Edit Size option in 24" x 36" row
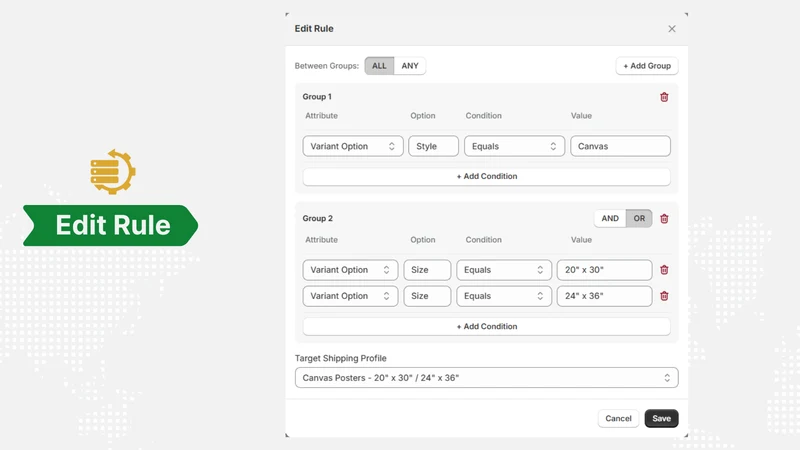The height and width of the screenshot is (450, 800). click(x=427, y=296)
